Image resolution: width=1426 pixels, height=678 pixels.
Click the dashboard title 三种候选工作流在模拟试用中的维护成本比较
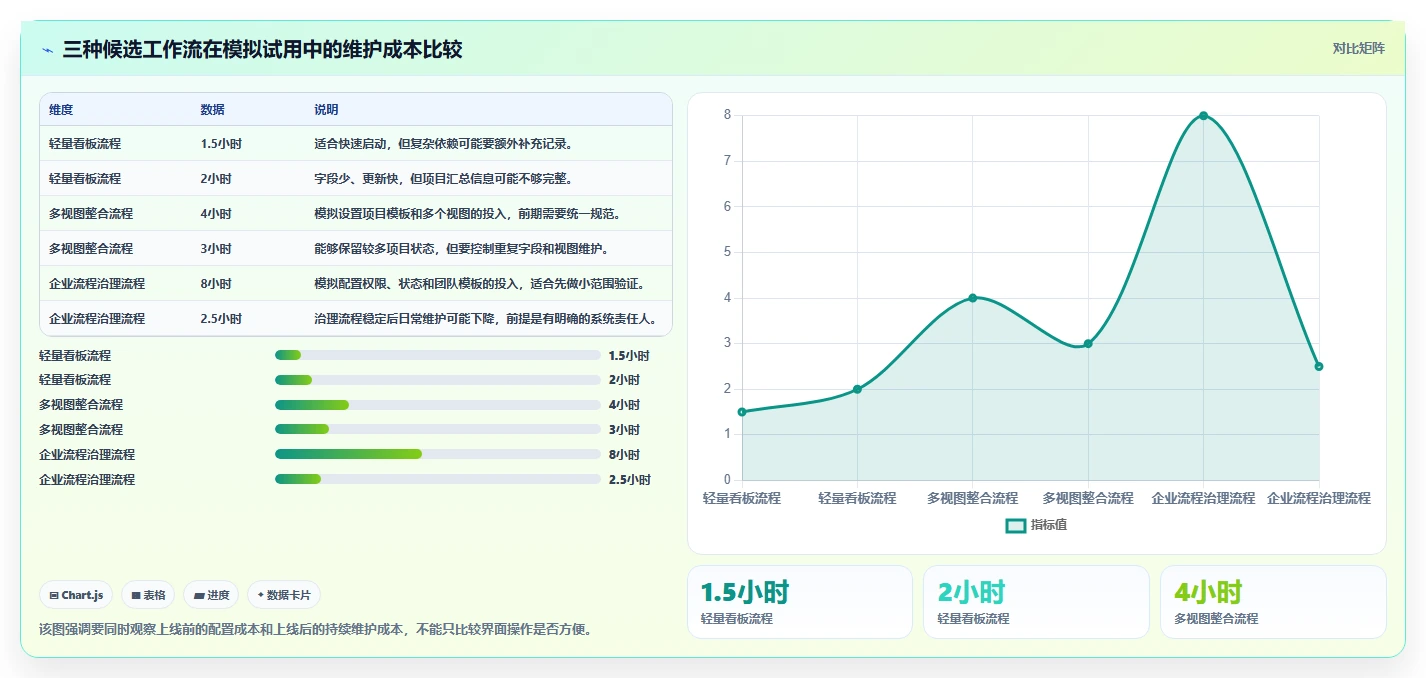262,50
